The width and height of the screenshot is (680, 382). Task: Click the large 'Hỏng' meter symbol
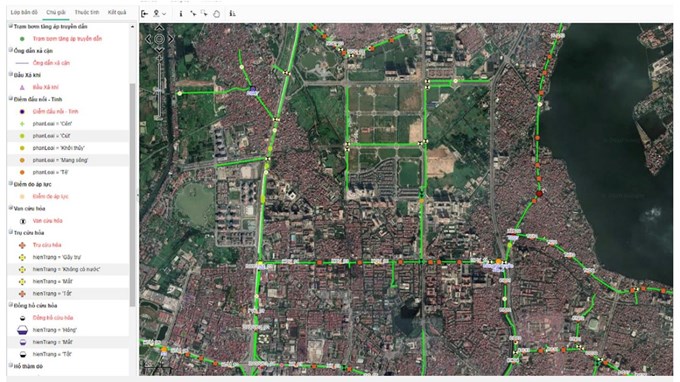[x=22, y=330]
